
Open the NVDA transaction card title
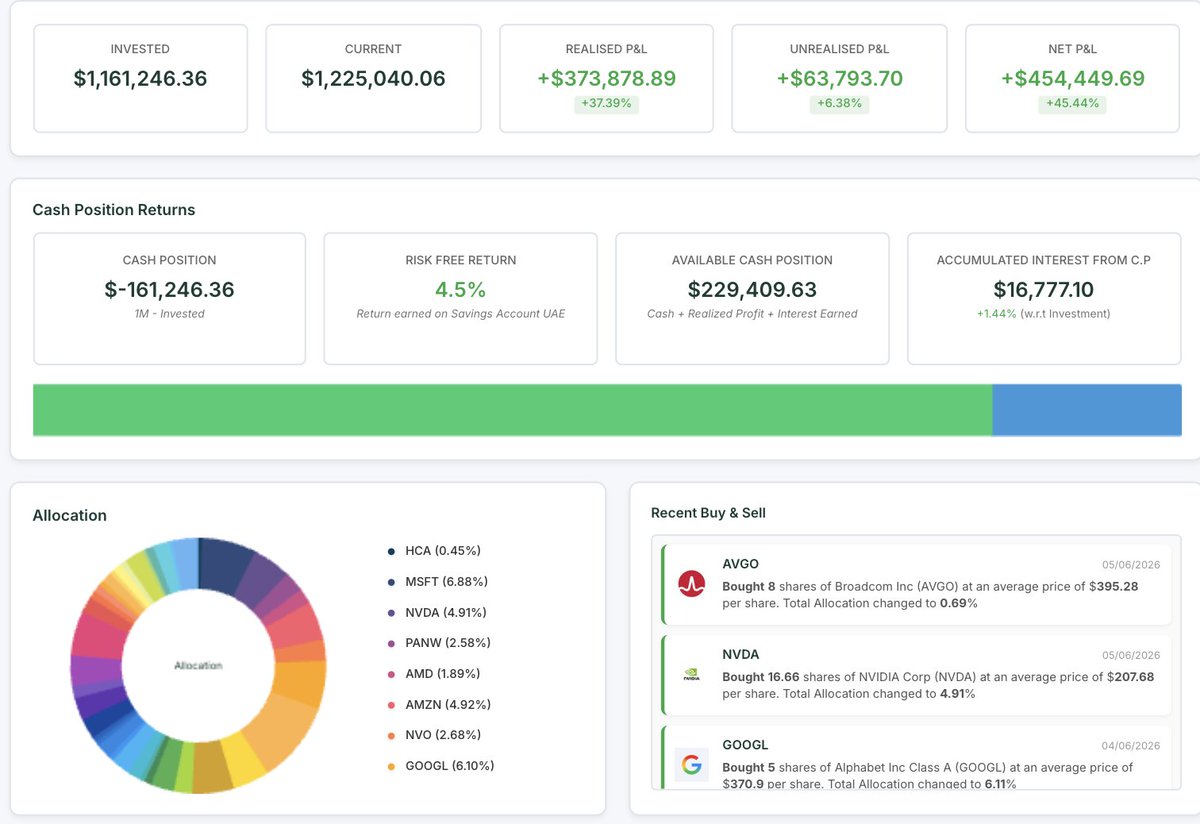(x=740, y=654)
